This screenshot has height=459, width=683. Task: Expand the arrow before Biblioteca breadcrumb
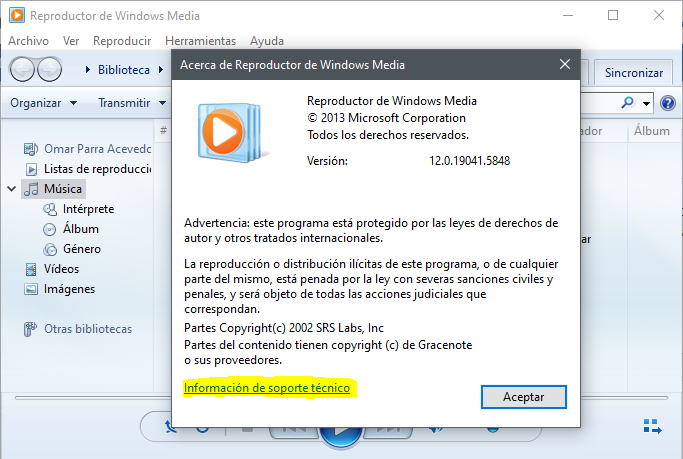[x=88, y=70]
